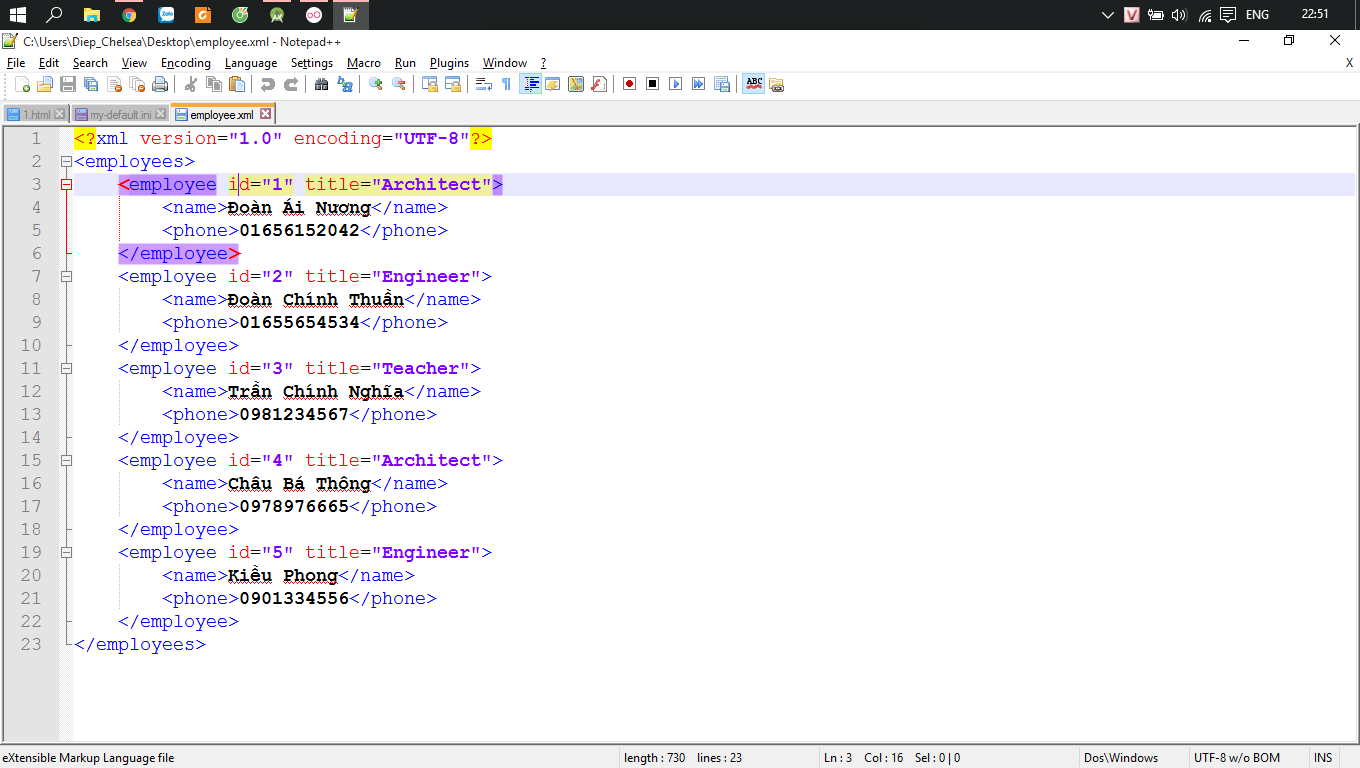The image size is (1360, 768).
Task: Start macro recording with the red dot
Action: pos(629,85)
